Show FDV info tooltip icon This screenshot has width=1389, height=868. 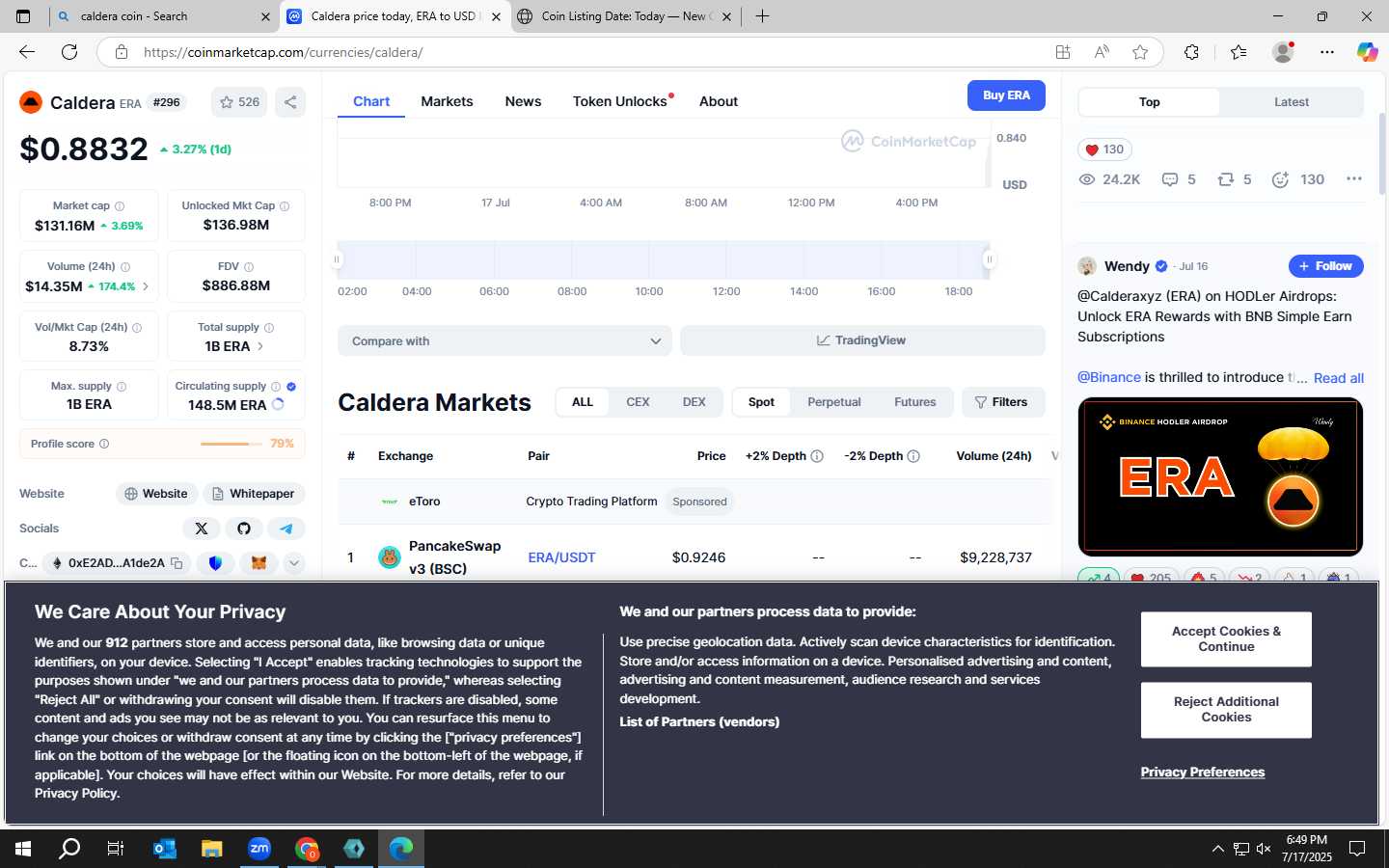[249, 267]
